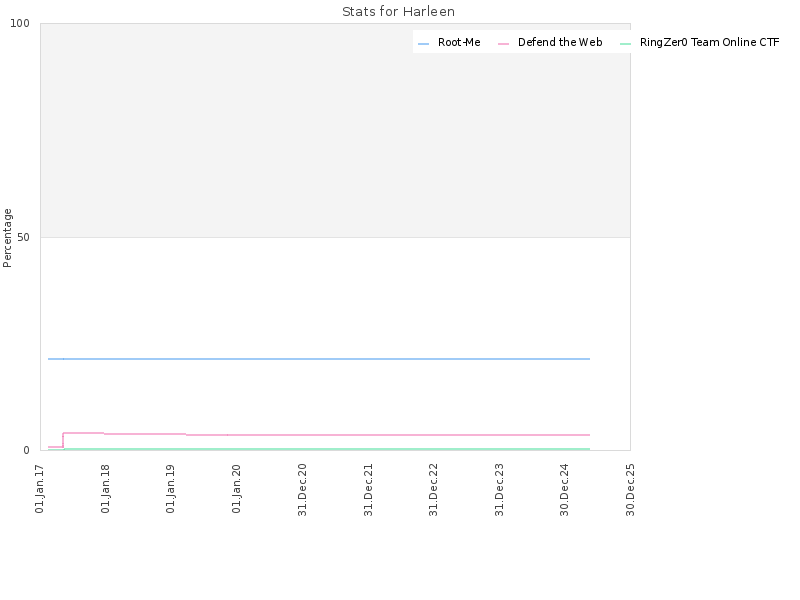Click the x-axis date '01.Jan.20'

[x=237, y=489]
